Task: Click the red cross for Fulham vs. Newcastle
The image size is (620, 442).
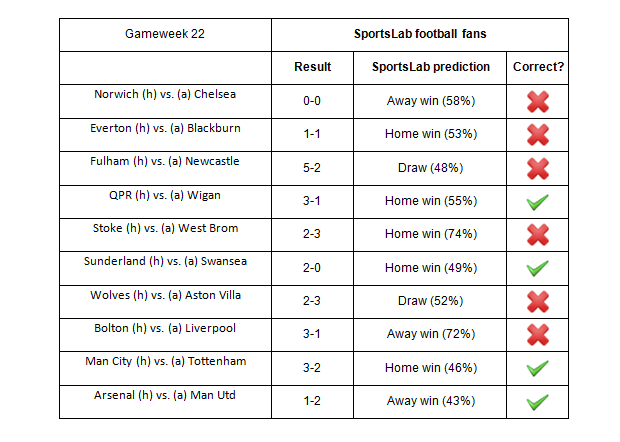Action: [x=537, y=167]
